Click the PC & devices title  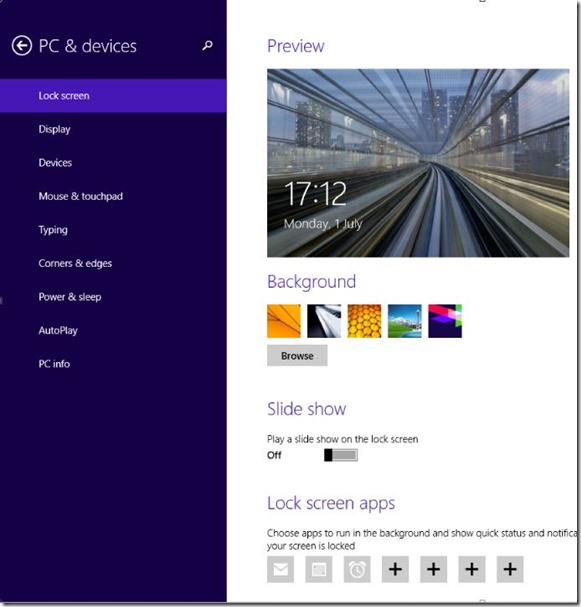click(87, 46)
